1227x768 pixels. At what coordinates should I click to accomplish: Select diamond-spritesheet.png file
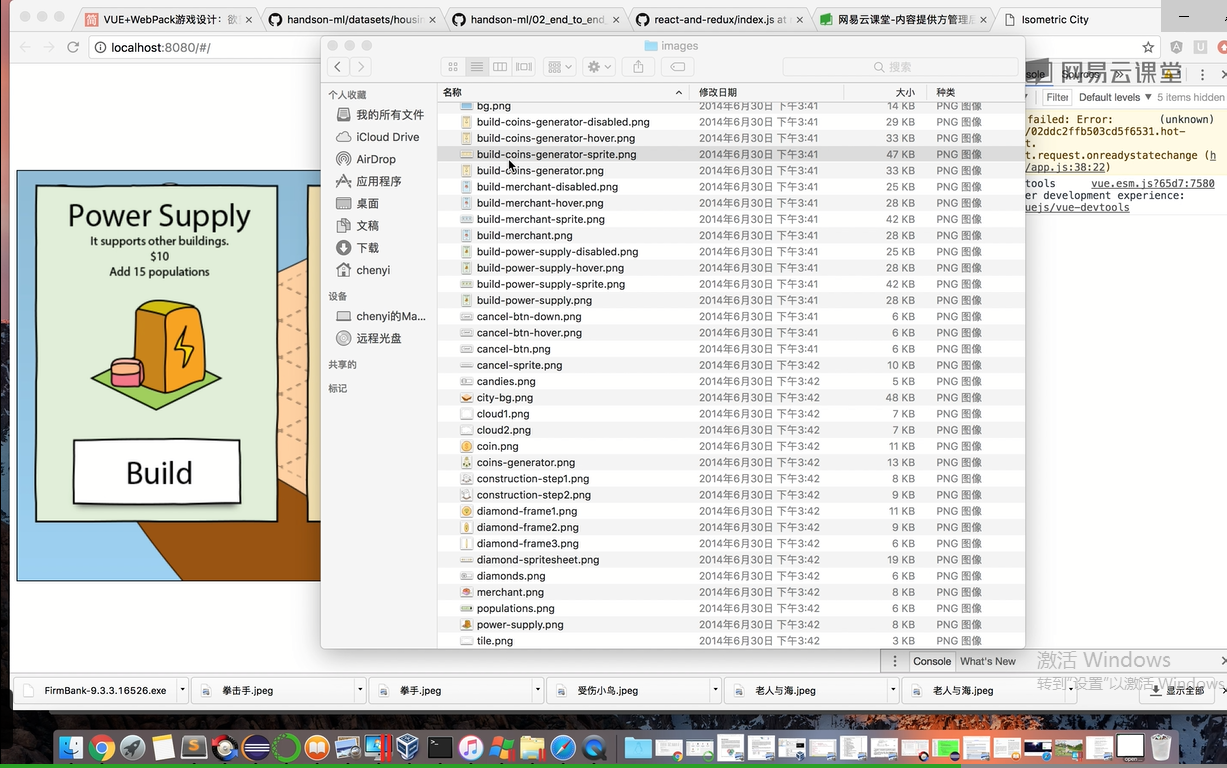731,560
